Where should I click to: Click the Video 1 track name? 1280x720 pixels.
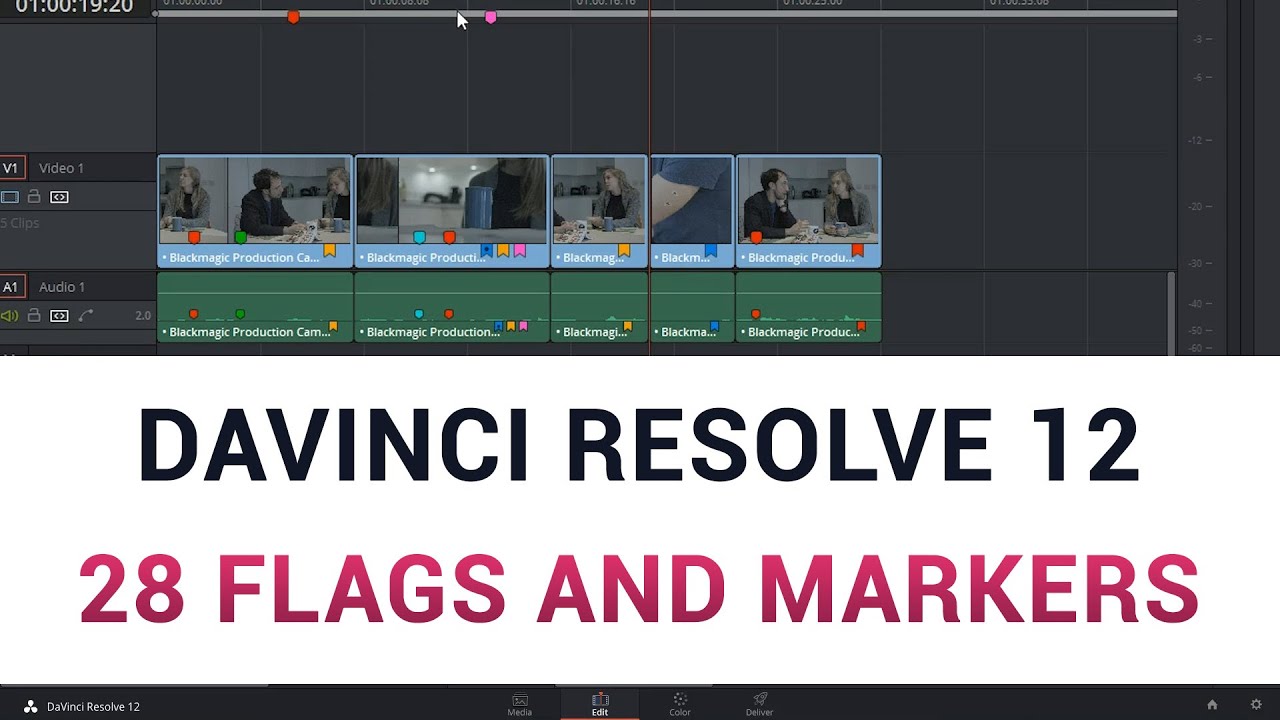point(61,168)
